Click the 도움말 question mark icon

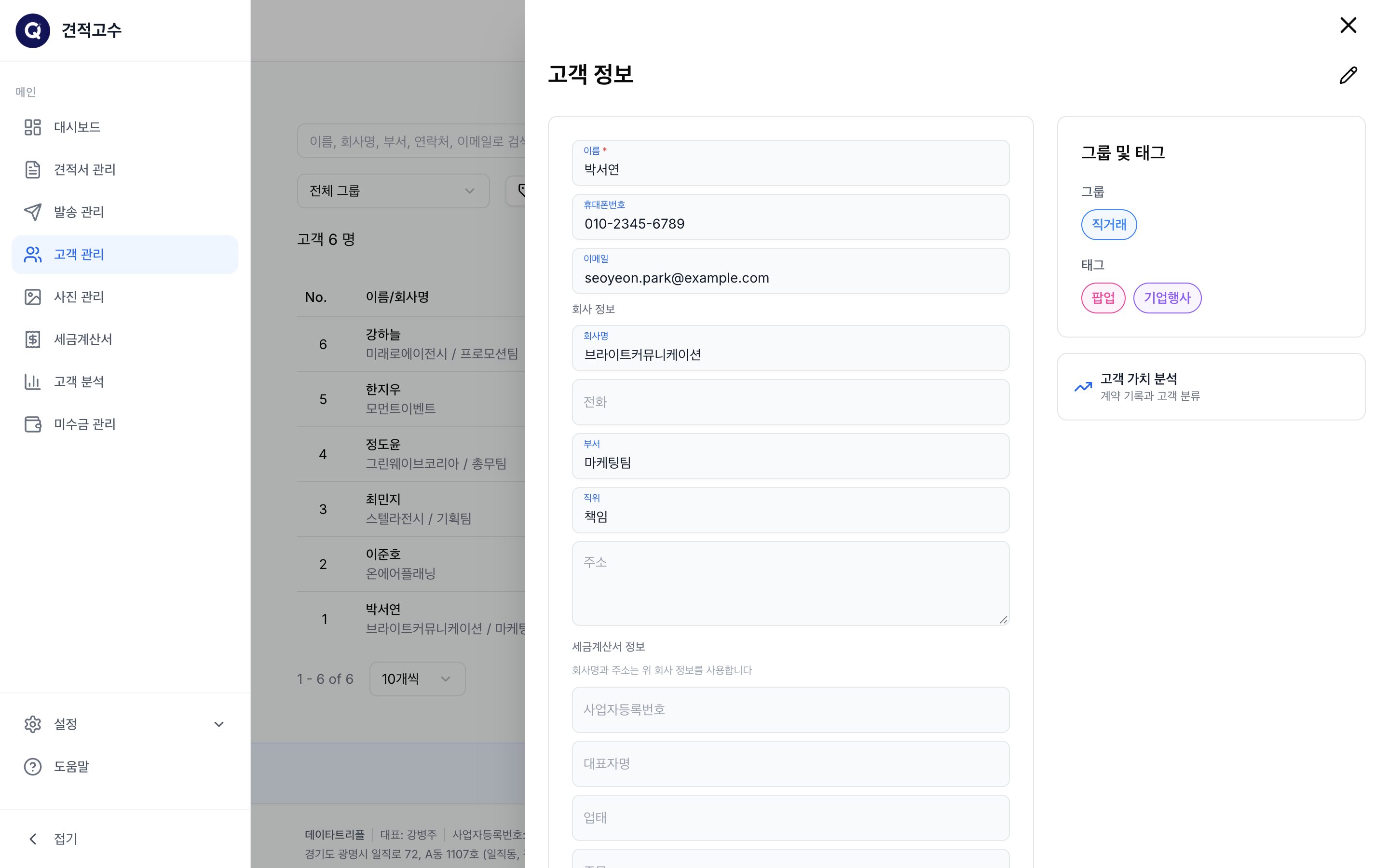coord(33,766)
